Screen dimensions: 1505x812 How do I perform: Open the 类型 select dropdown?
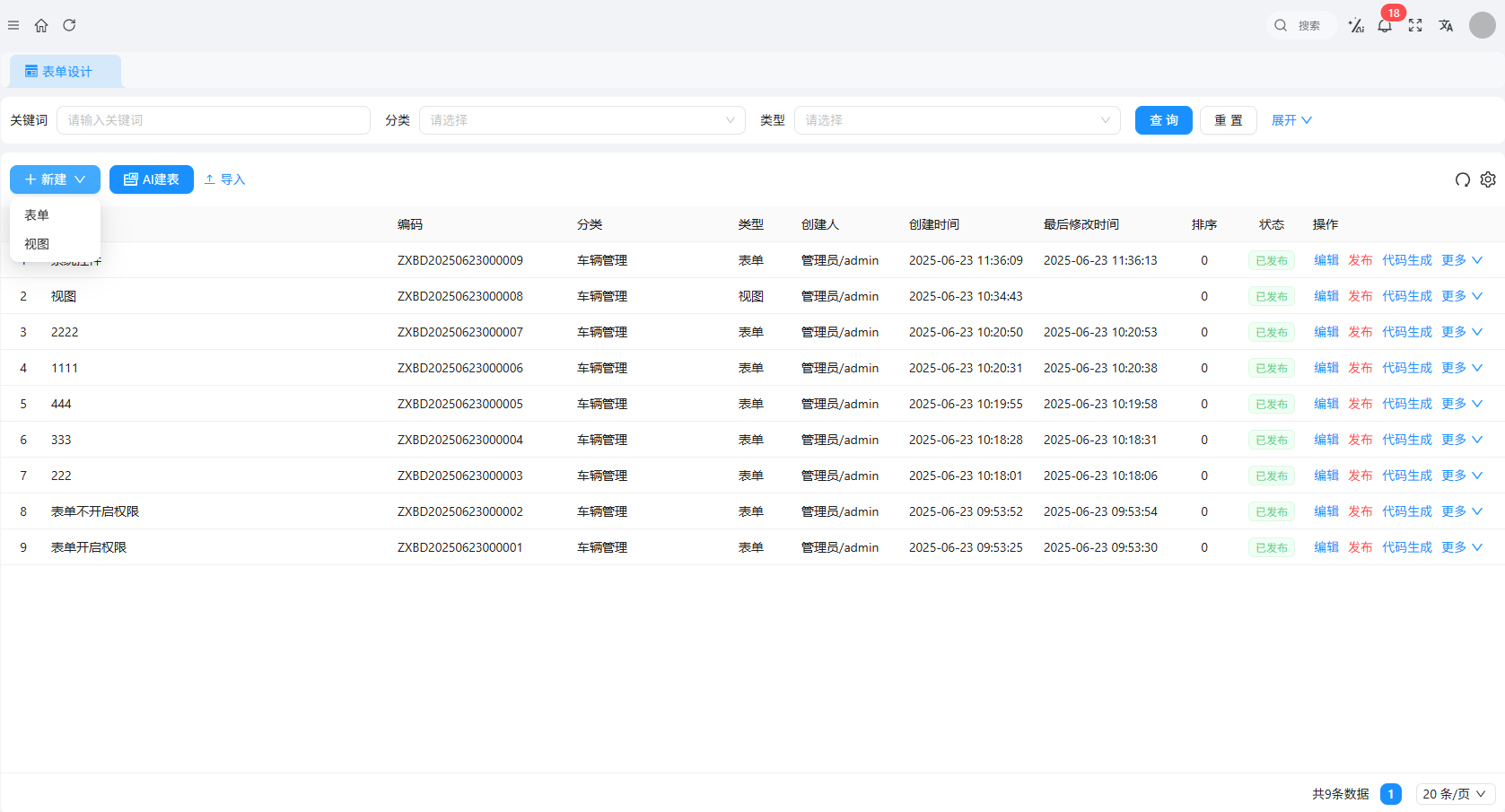click(x=957, y=120)
